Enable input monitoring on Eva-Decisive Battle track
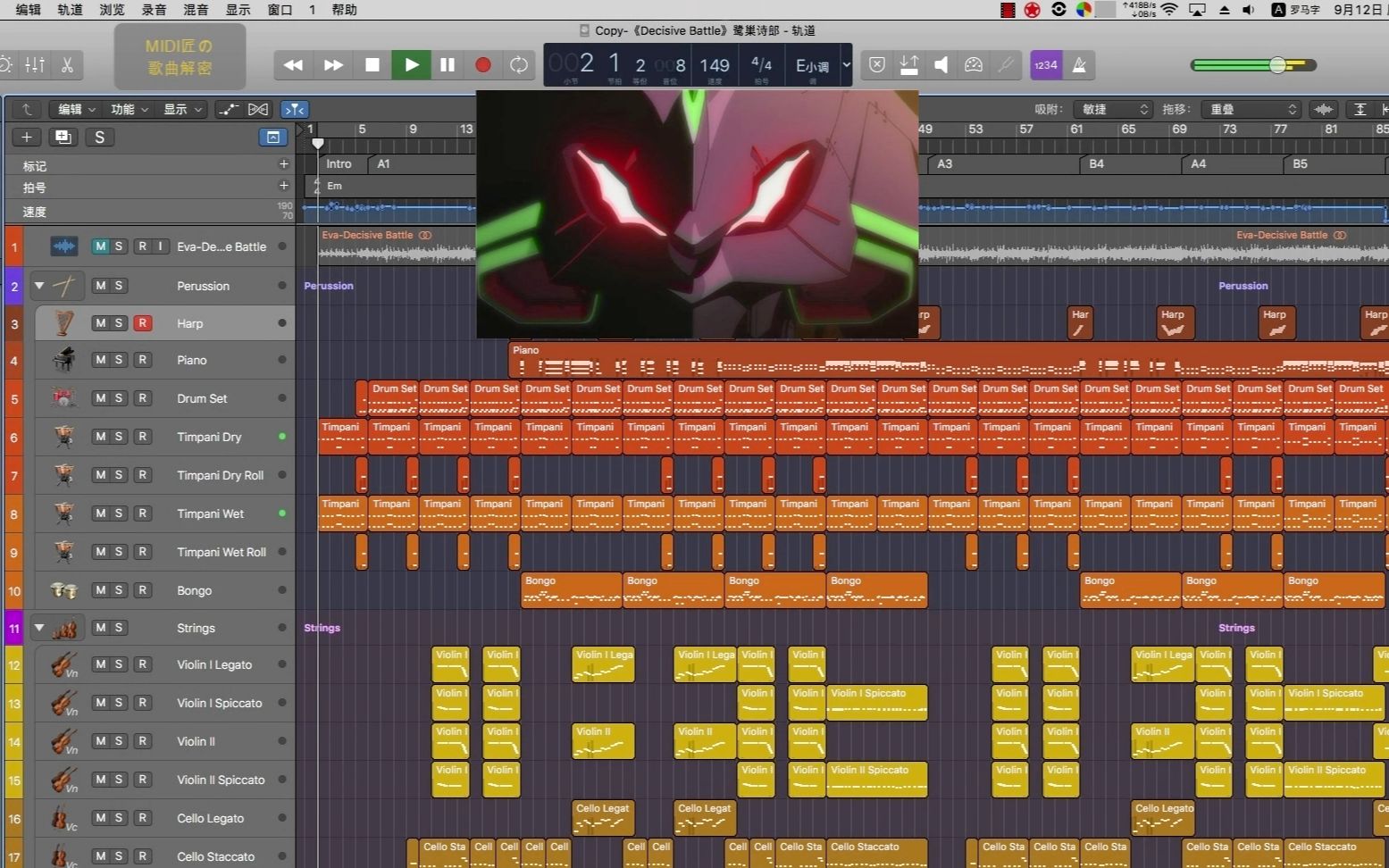1389x868 pixels. click(x=161, y=246)
